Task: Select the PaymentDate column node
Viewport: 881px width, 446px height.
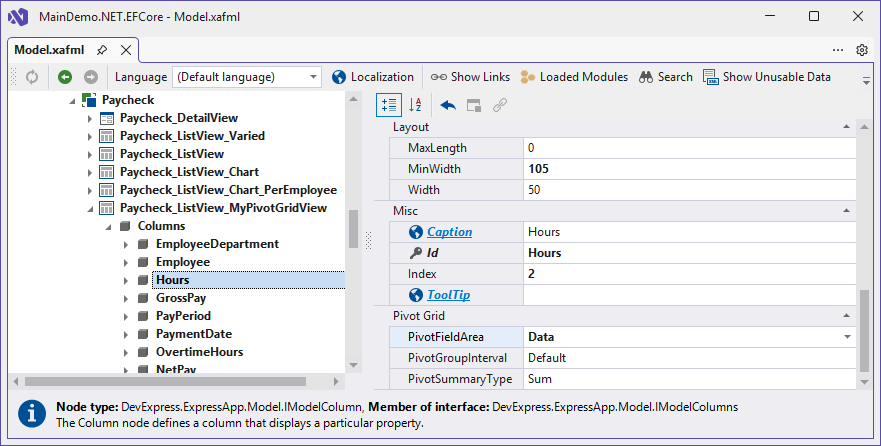Action: point(194,334)
